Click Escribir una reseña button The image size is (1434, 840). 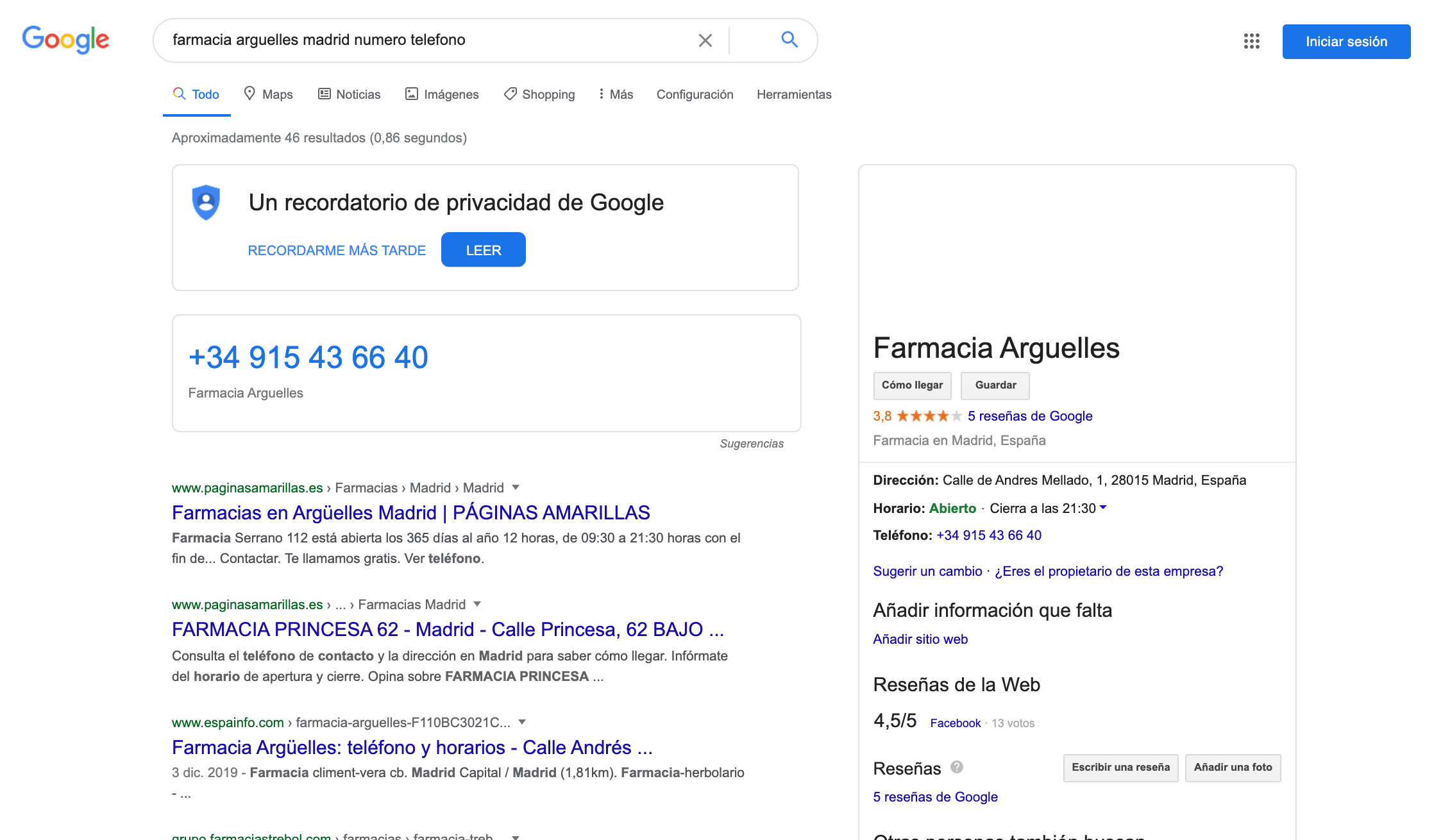(1120, 768)
